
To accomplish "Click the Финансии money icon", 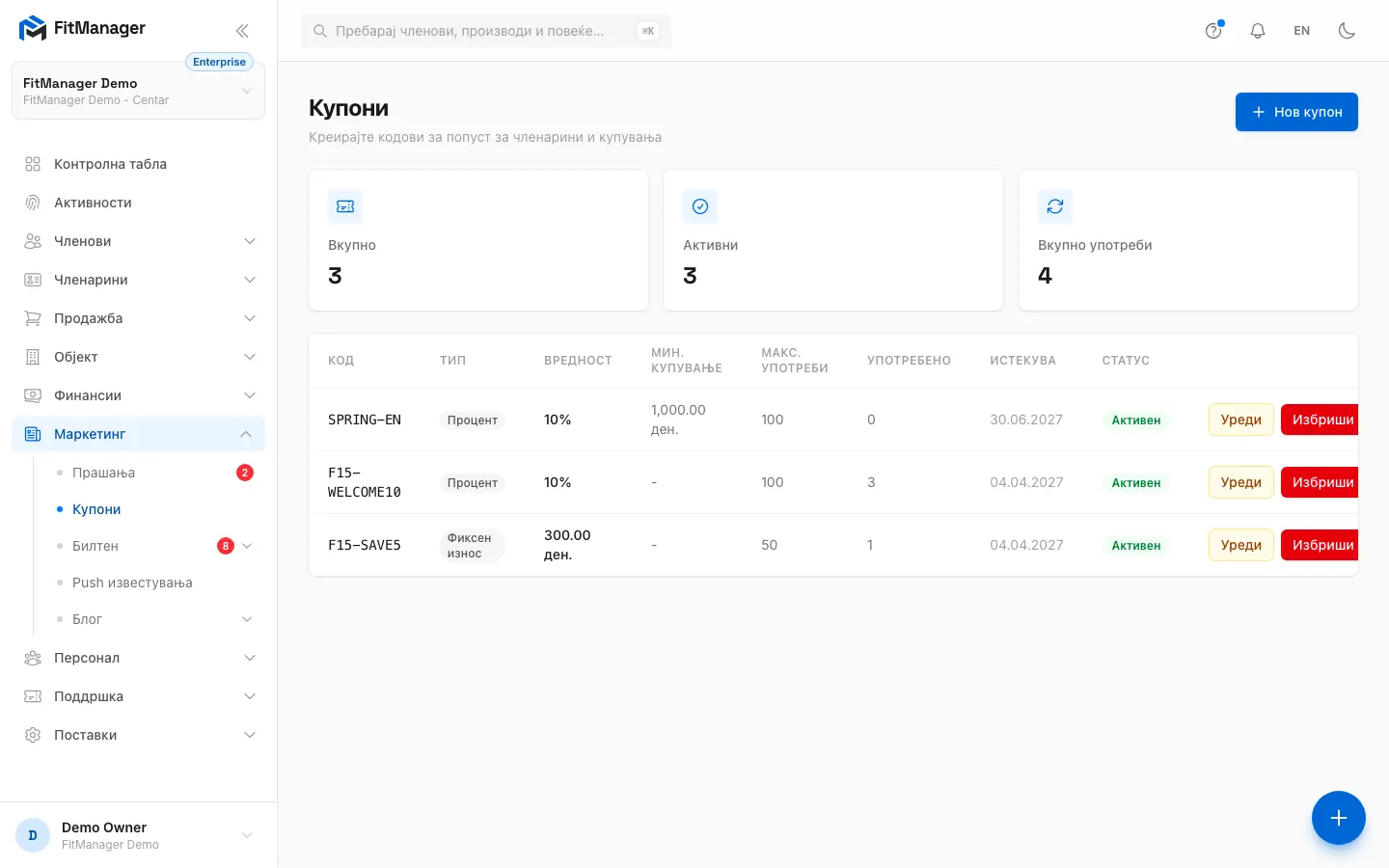I will 33,395.
